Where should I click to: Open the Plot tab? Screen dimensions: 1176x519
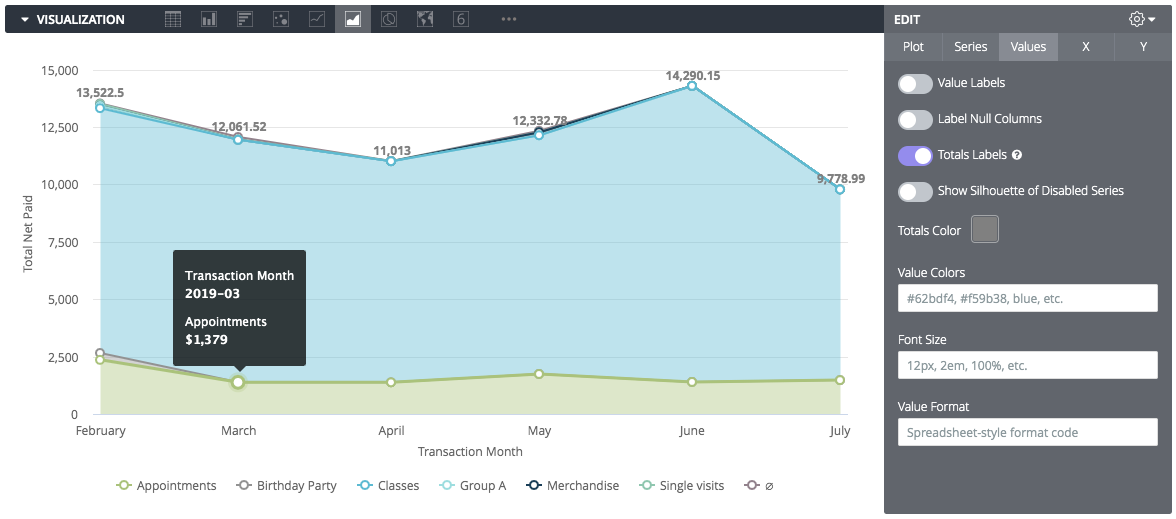pos(913,47)
